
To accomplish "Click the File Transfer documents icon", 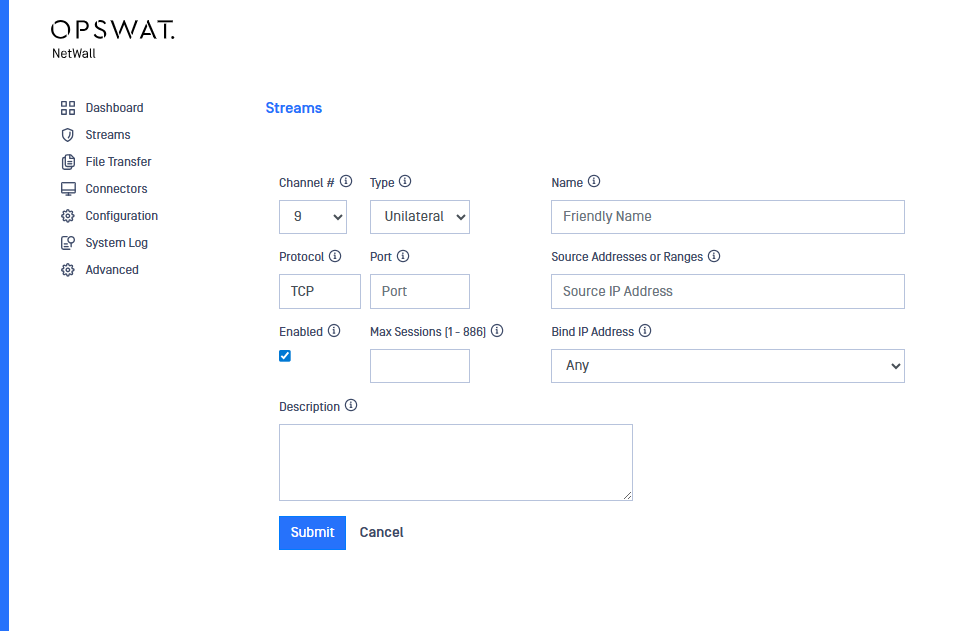I will tap(68, 162).
